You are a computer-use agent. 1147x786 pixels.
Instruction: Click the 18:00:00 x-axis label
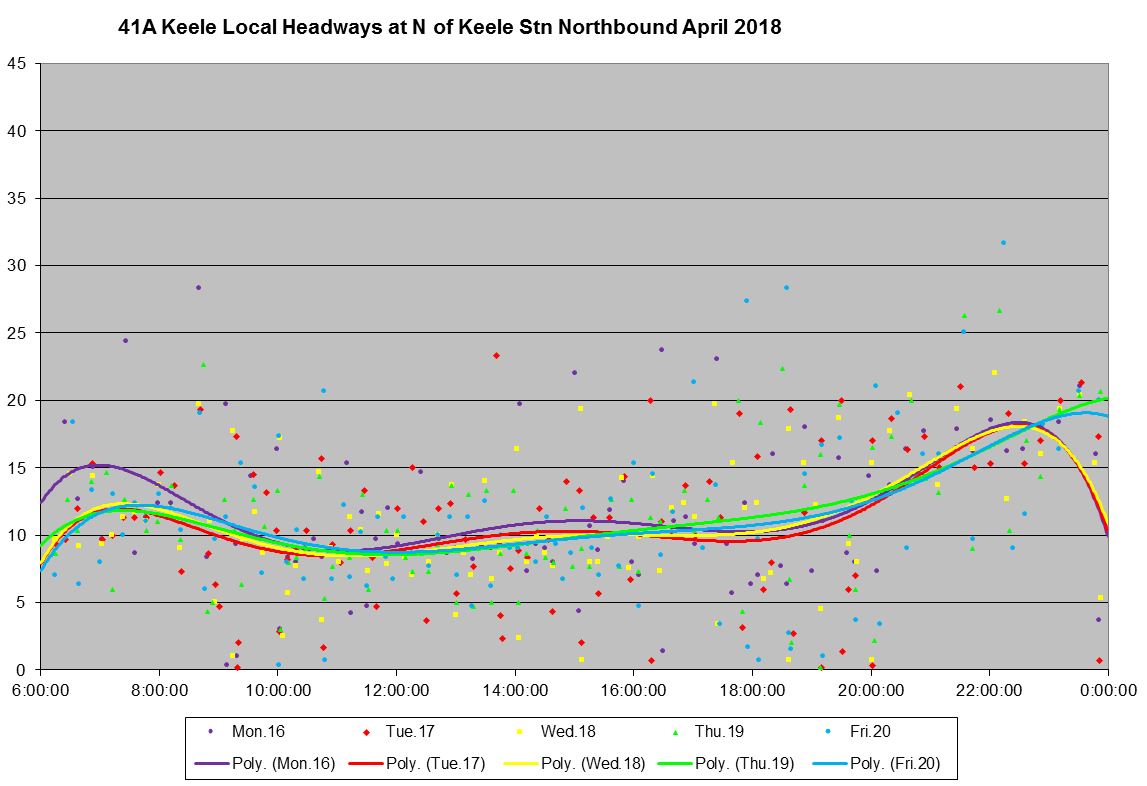point(752,689)
